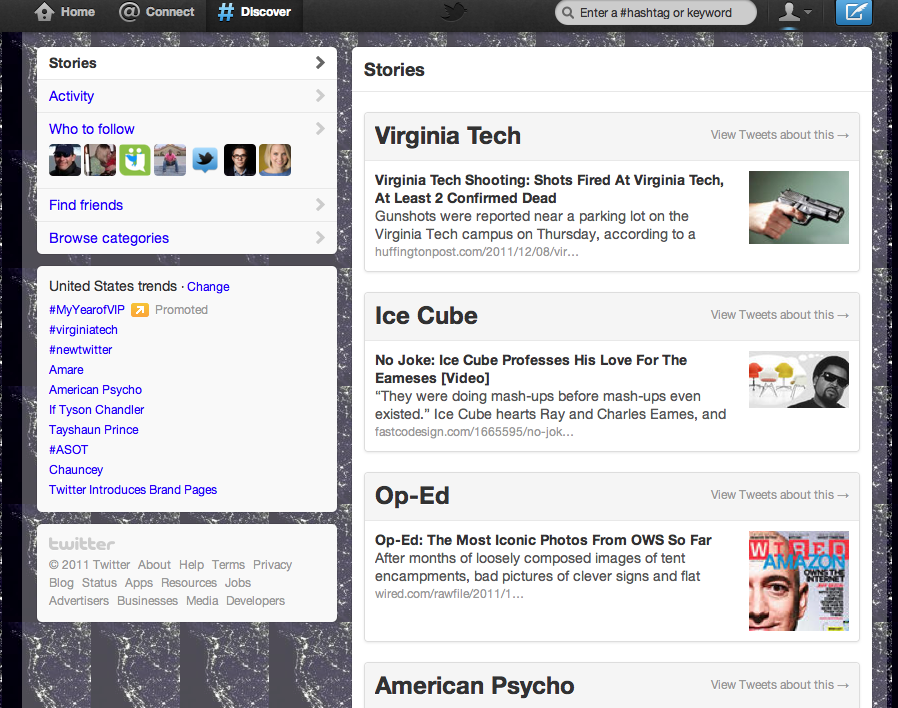
Task: Select the blonde woman avatar
Action: coord(275,160)
